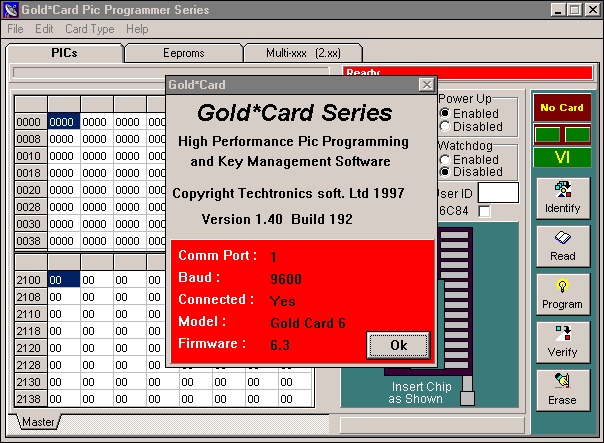Select the Master tab at bottom

click(38, 422)
